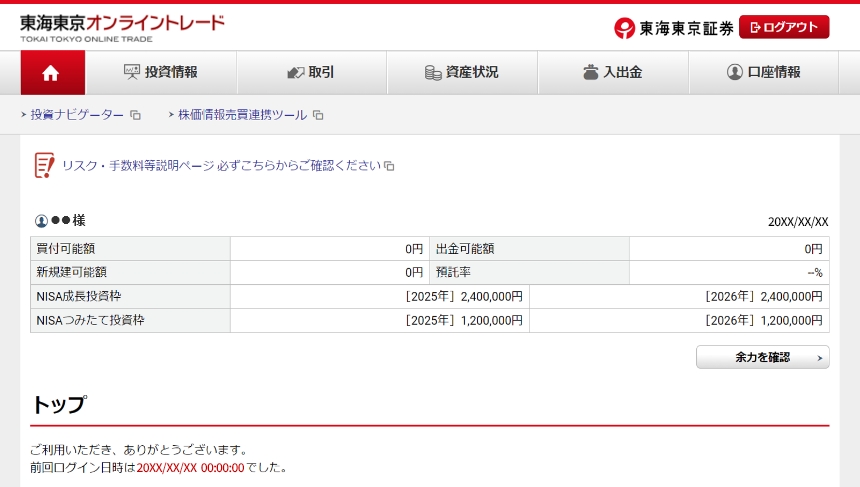Click the 2025年 NISA成長投資枠 amount cell
Screen dimensions: 860x487
point(379,296)
